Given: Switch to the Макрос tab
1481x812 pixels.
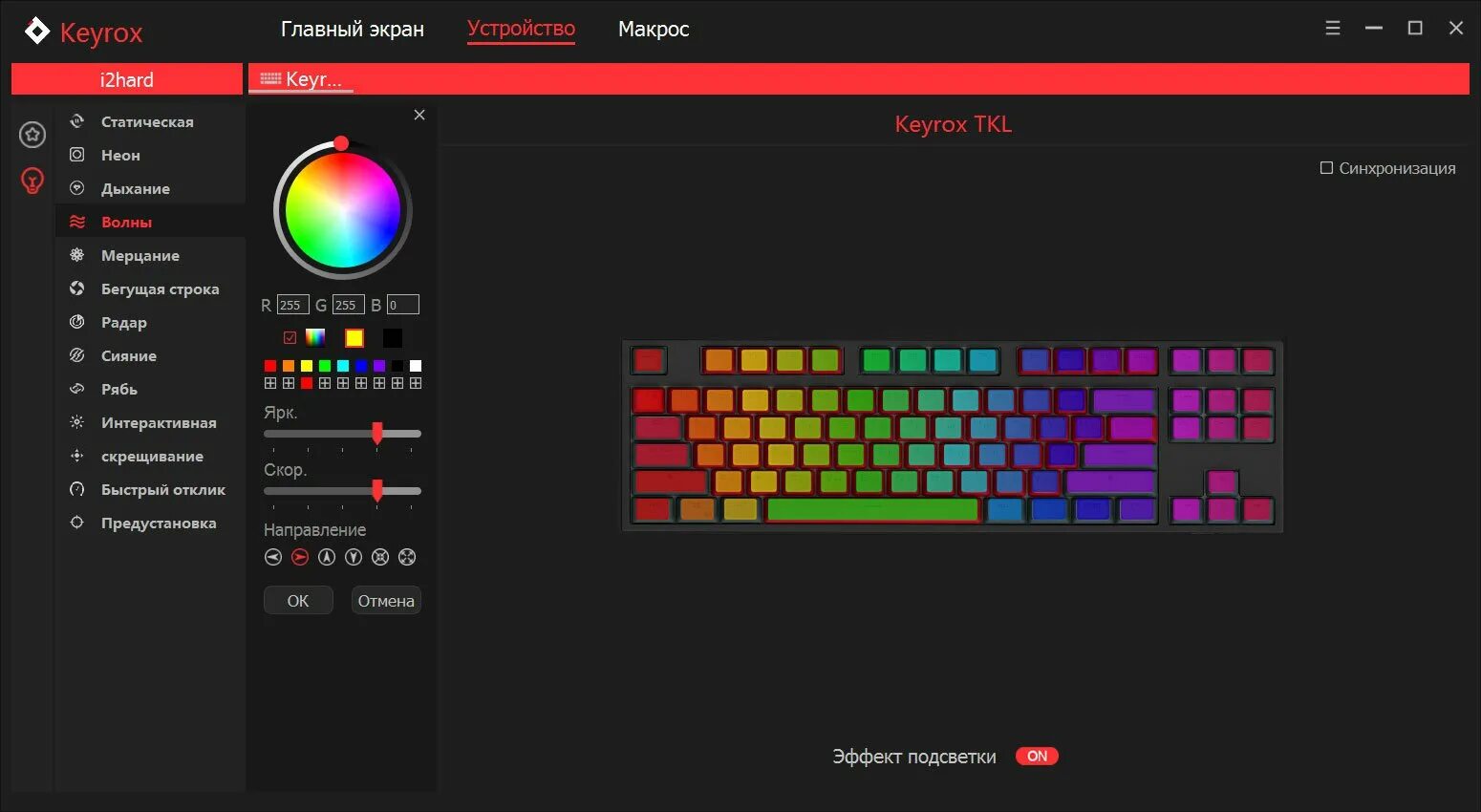Looking at the screenshot, I should coord(654,30).
